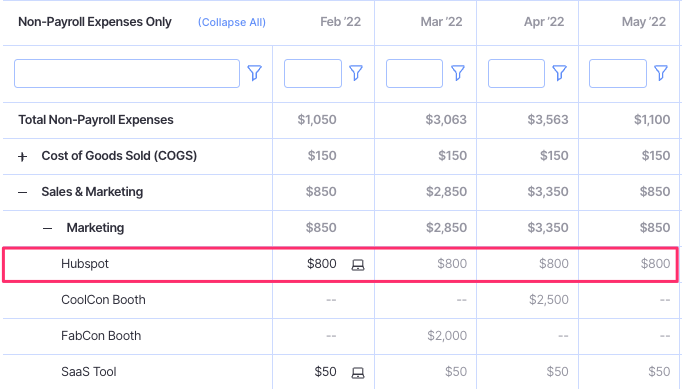The height and width of the screenshot is (389, 682).
Task: Click SaaS Tool's $50 value for Apr '22
Action: [x=558, y=372]
